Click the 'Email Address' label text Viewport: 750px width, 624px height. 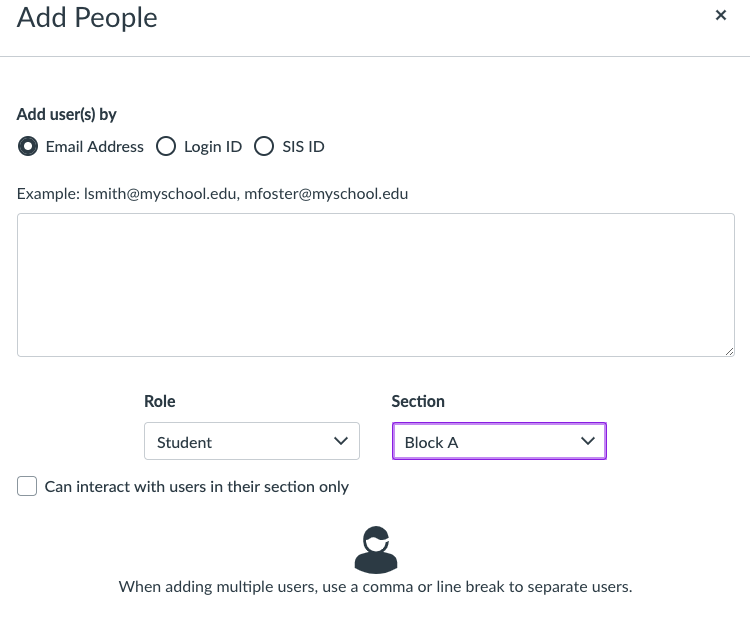click(x=95, y=146)
